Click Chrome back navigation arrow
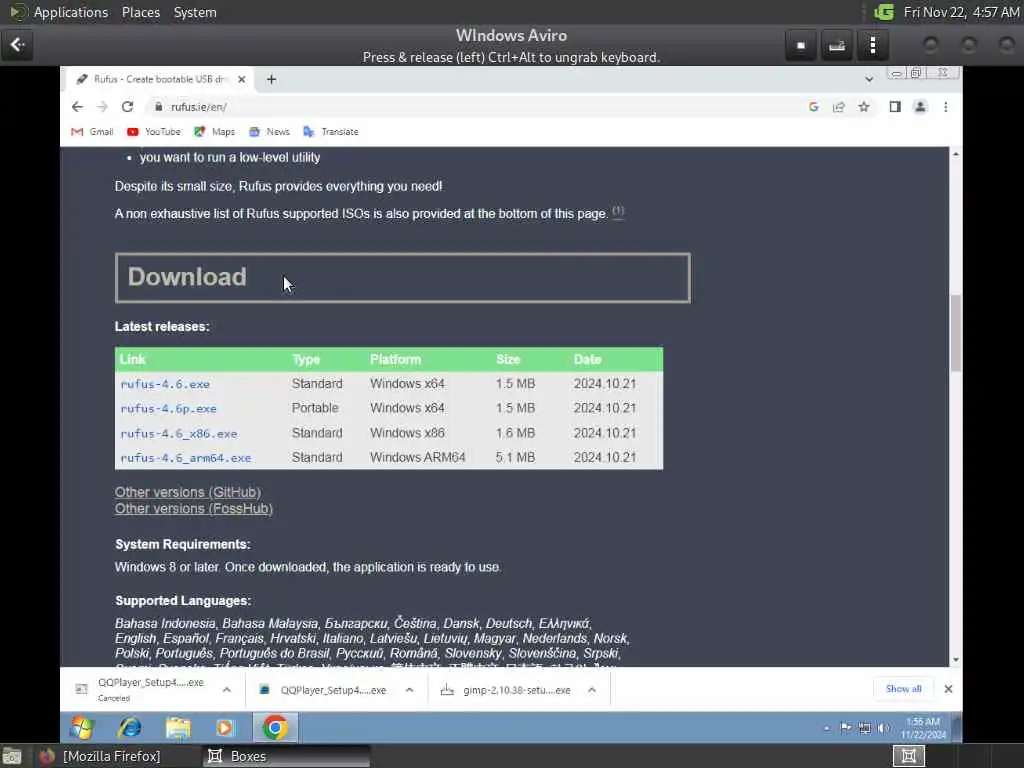This screenshot has height=768, width=1024. (77, 106)
